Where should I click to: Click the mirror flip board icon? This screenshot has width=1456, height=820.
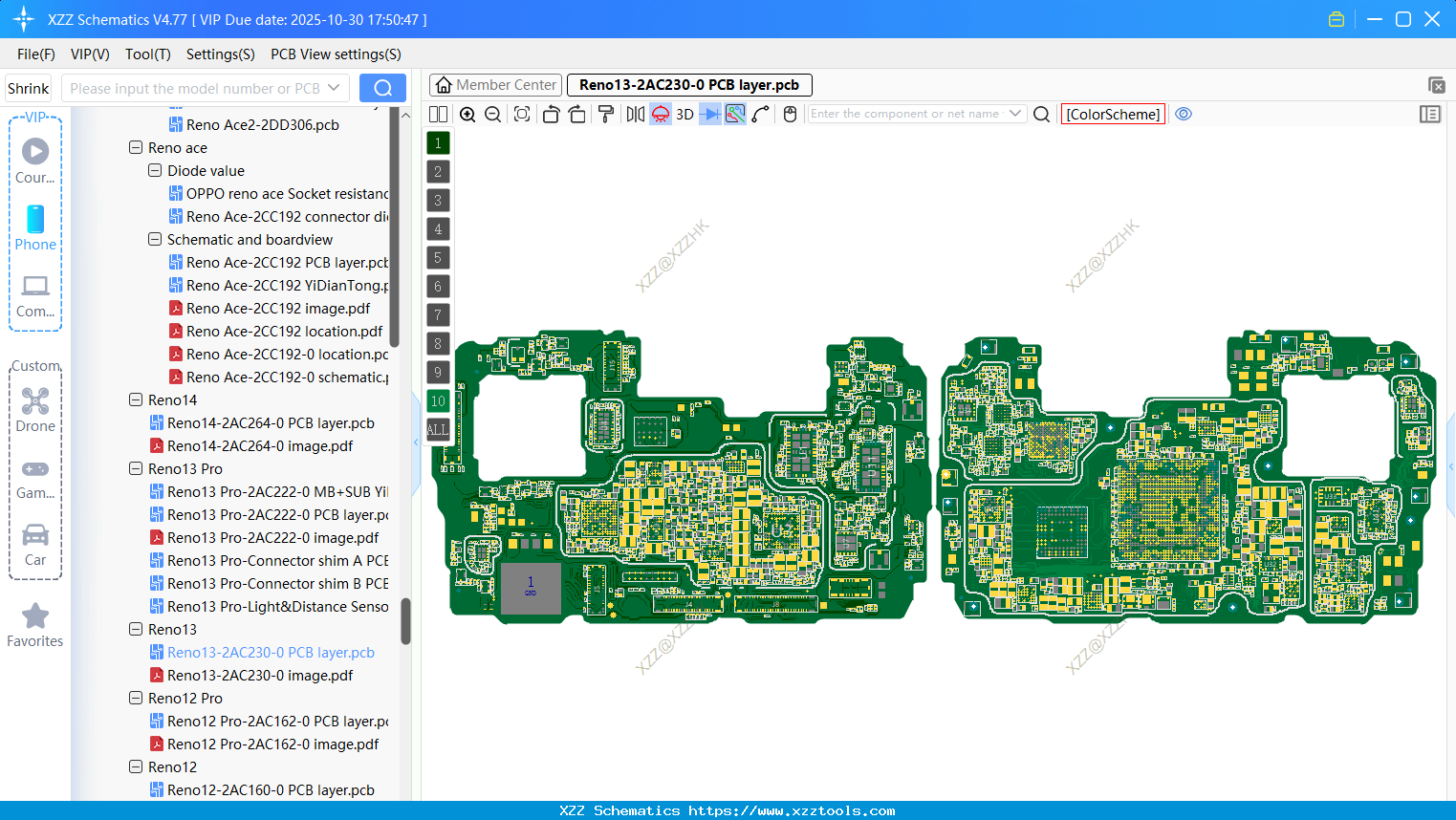tap(634, 114)
